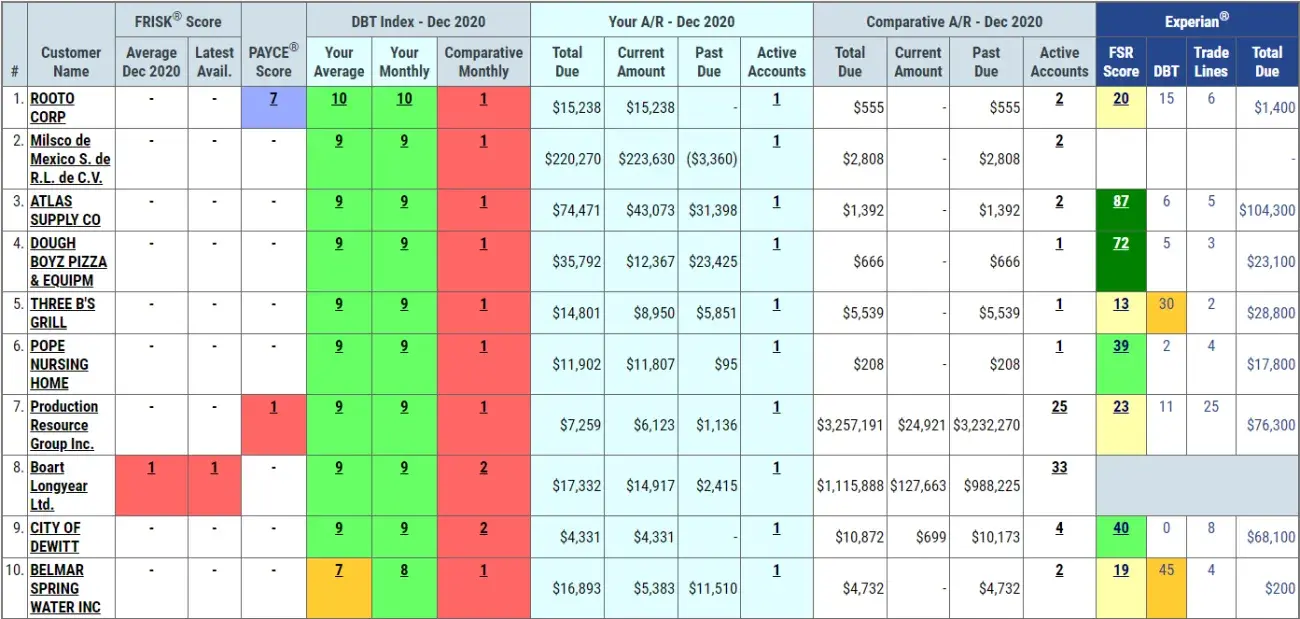1300x619 pixels.
Task: Open the ROOTO CORP customer link
Action: pos(52,107)
